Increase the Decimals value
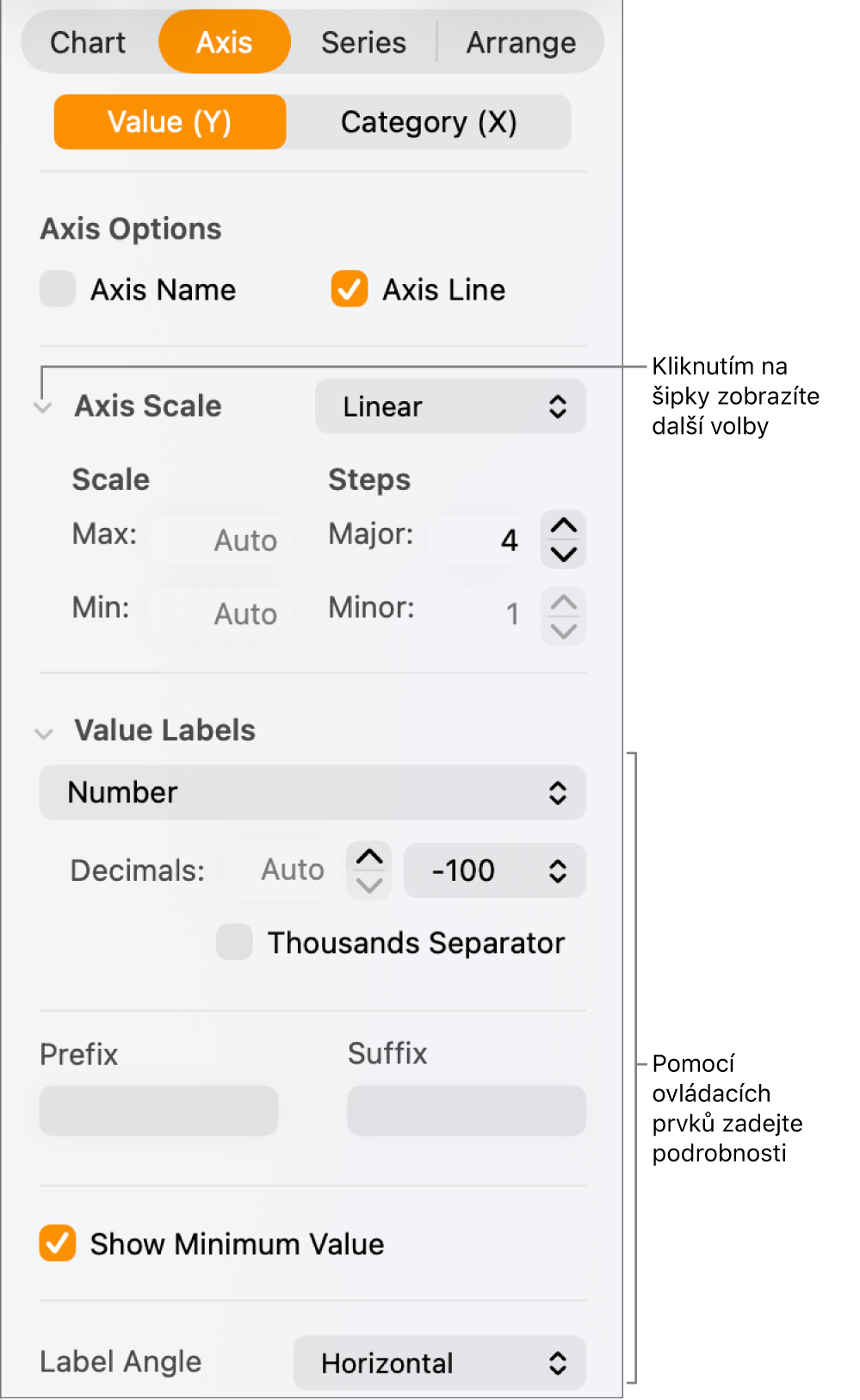Screen dimensions: 860x1400 369,858
